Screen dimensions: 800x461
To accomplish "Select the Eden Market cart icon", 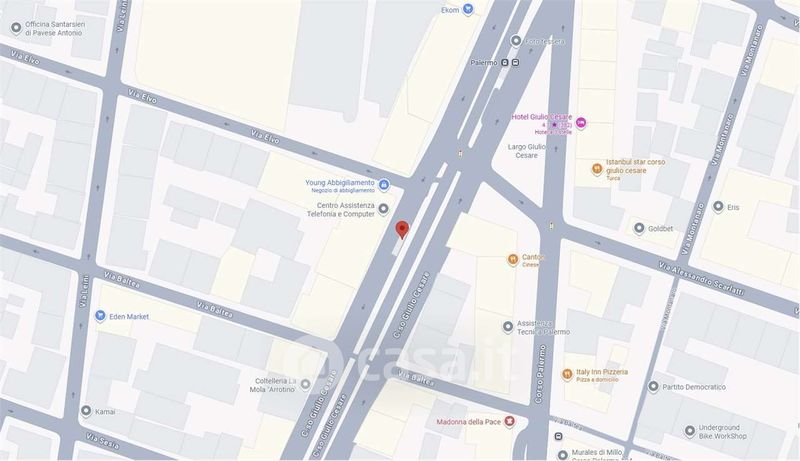I will coord(100,316).
